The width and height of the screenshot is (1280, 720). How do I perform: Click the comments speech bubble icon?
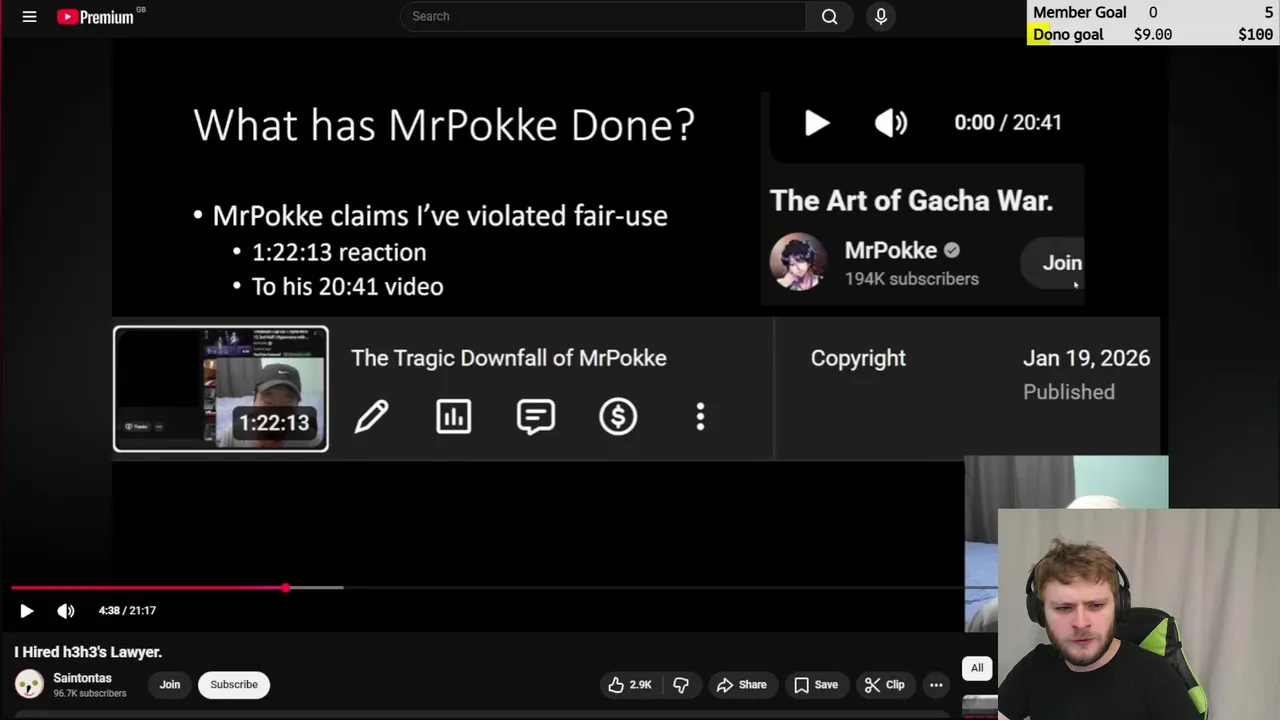[536, 417]
